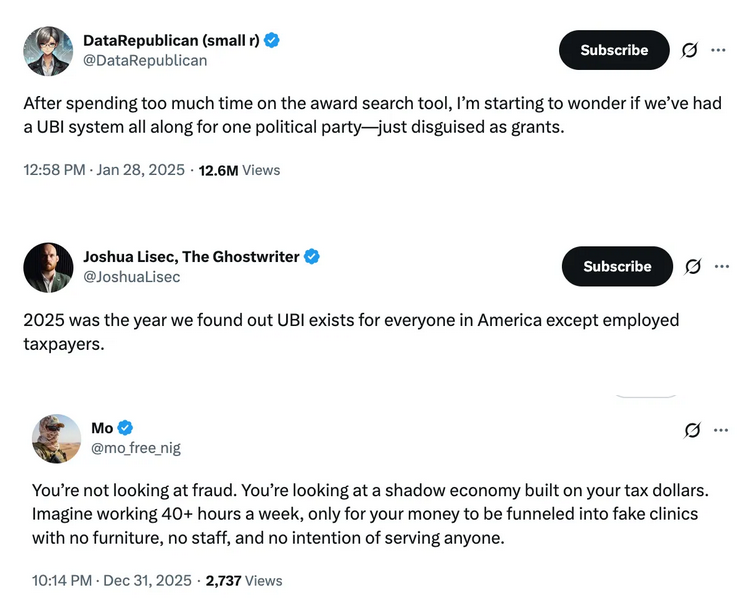The width and height of the screenshot is (743, 614).
Task: Click Grok icon on Joshua Lisec's post
Action: (x=692, y=267)
